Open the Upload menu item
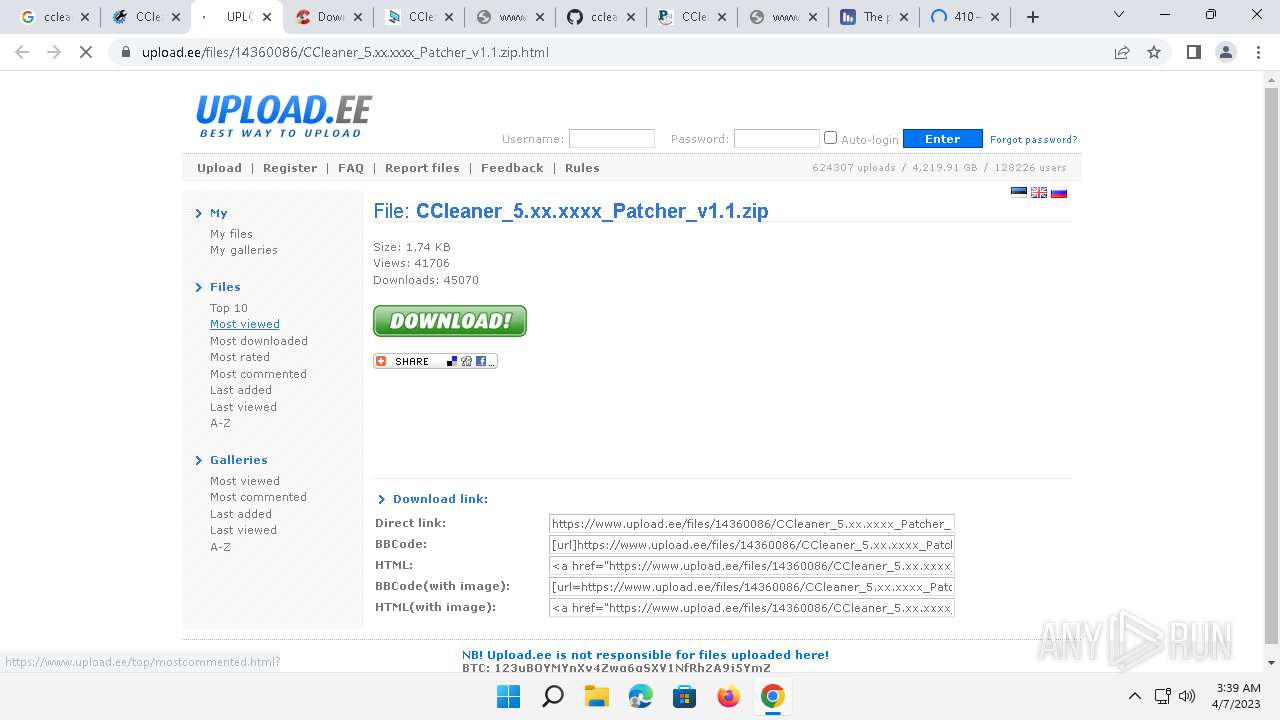The width and height of the screenshot is (1280, 720). click(x=219, y=168)
